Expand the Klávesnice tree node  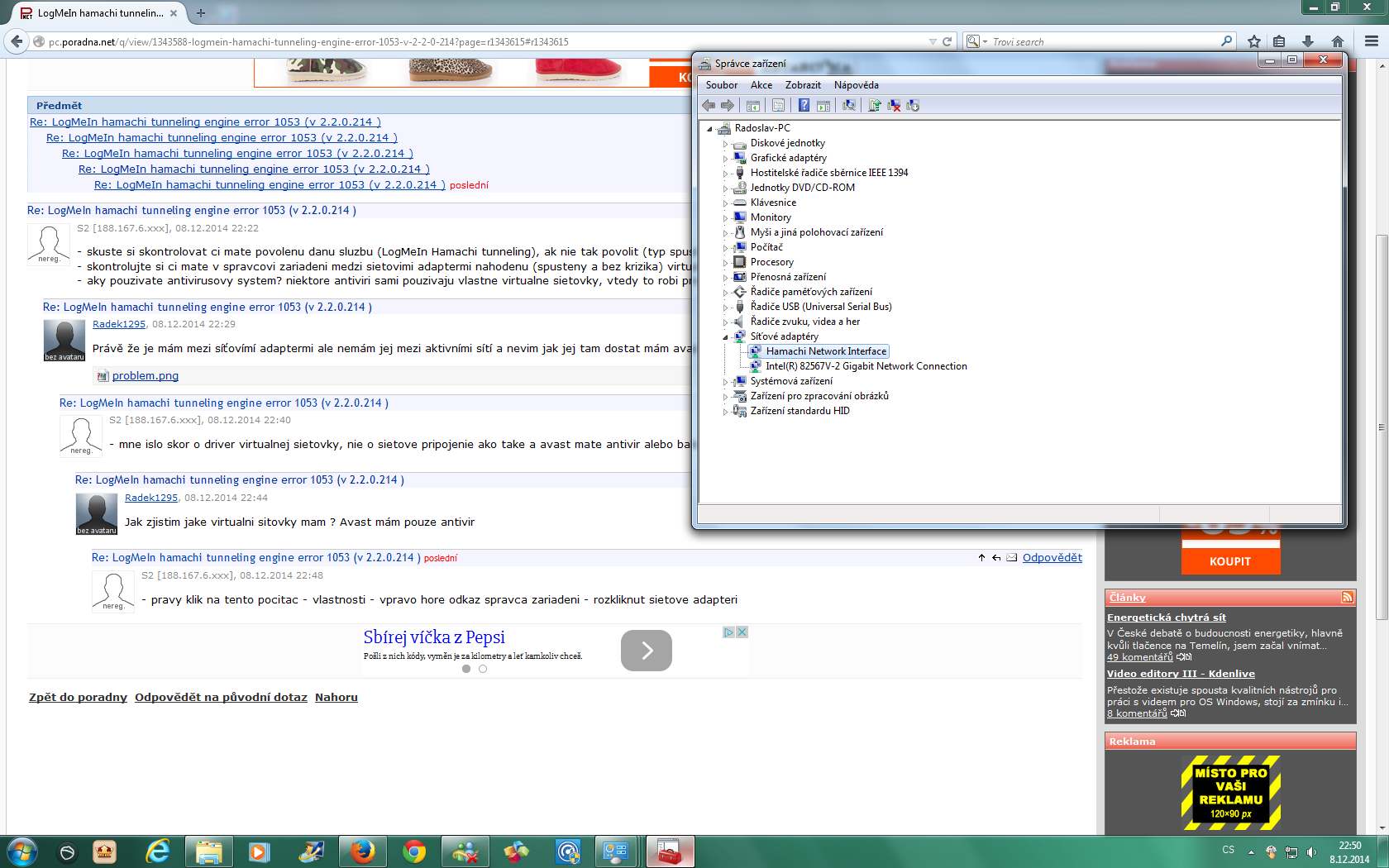(x=726, y=203)
